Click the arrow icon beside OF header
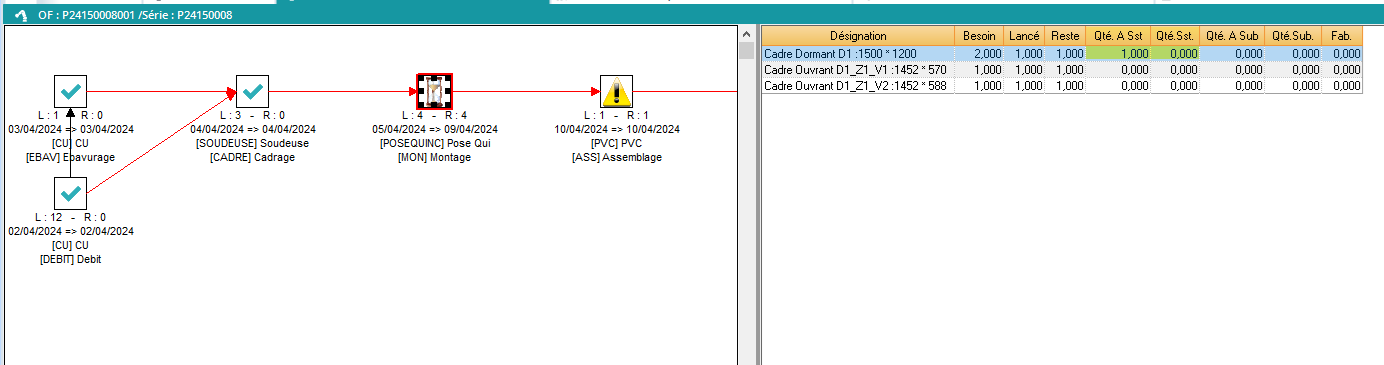This screenshot has height=365, width=1384. coord(20,15)
